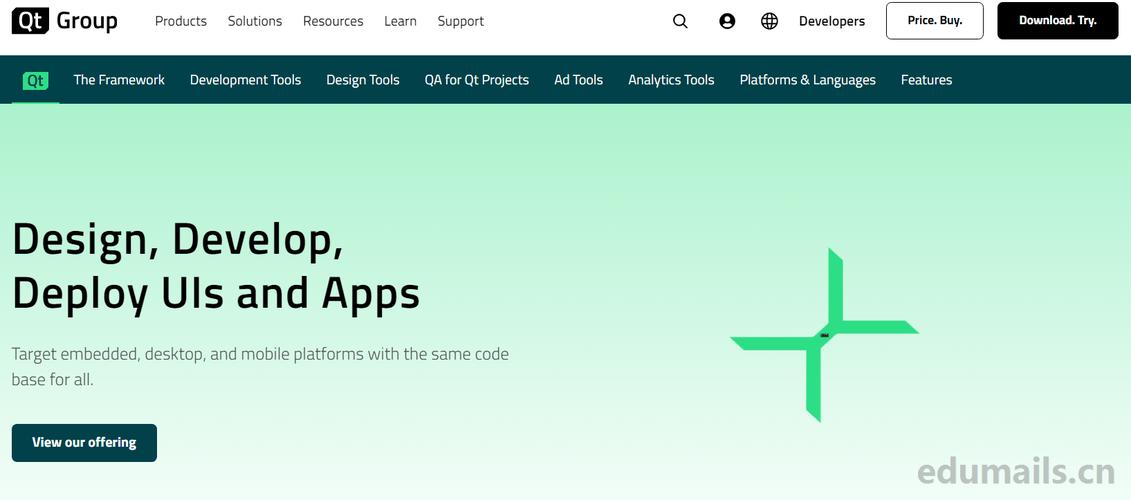Open Ad Tools in subnav

coord(578,80)
